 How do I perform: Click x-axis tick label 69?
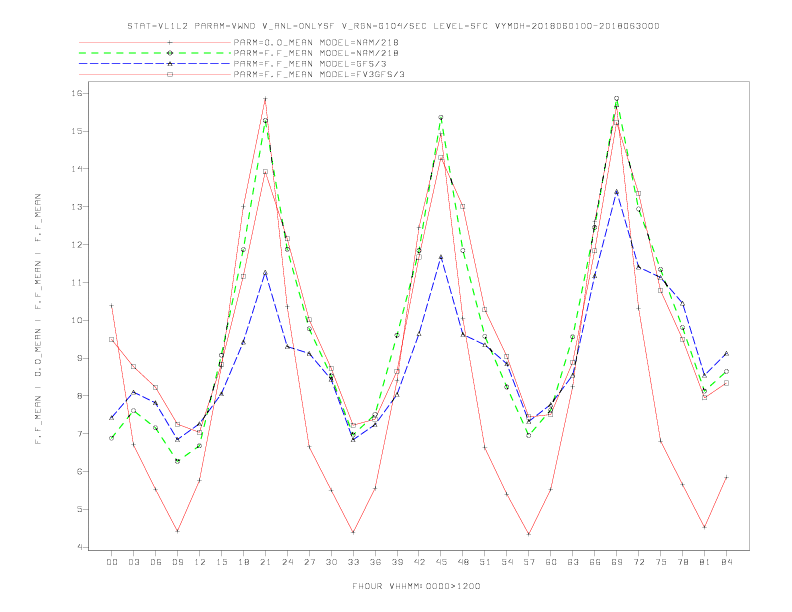coord(617,562)
